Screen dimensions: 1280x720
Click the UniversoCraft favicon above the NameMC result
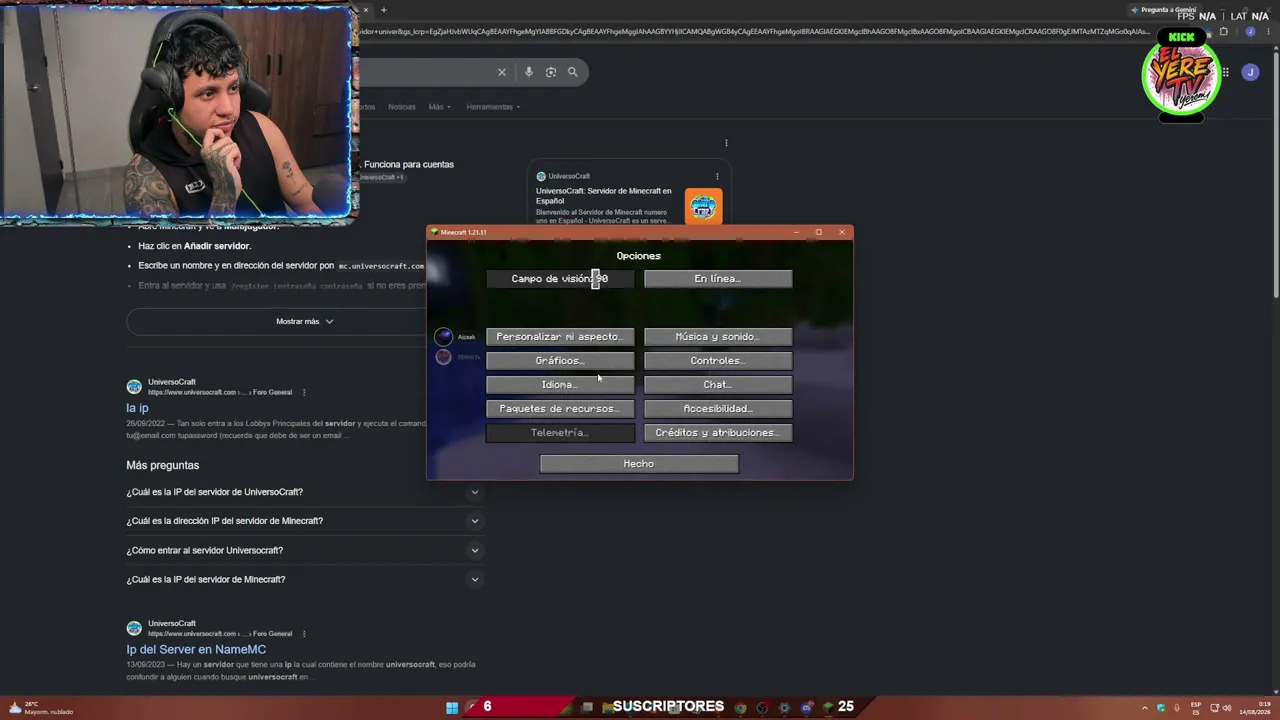click(x=134, y=628)
